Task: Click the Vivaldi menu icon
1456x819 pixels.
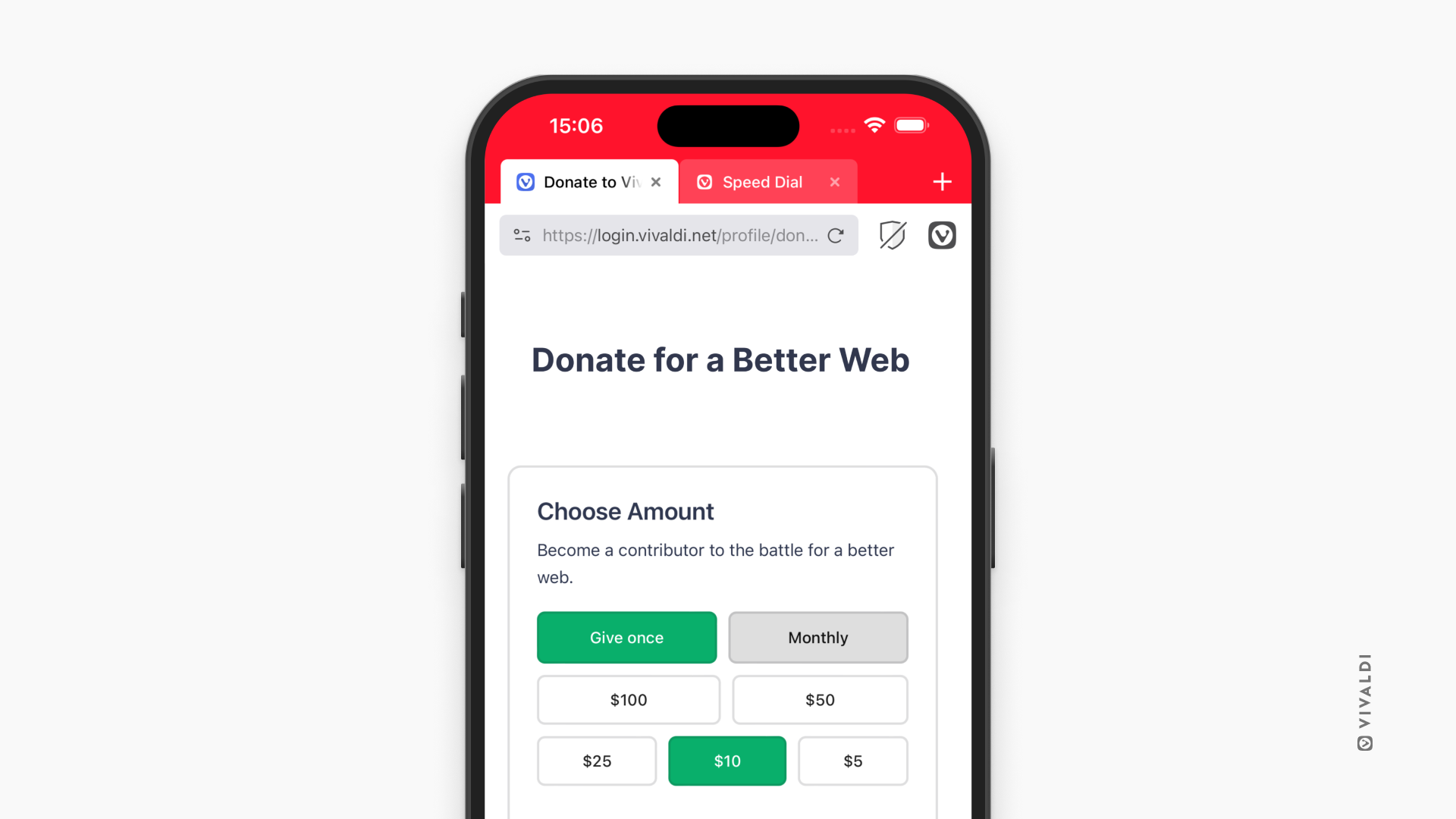Action: (x=942, y=234)
